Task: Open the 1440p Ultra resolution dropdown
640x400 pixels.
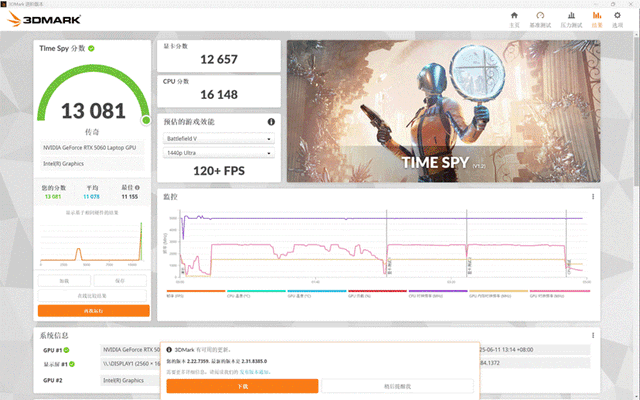Action: click(x=219, y=153)
